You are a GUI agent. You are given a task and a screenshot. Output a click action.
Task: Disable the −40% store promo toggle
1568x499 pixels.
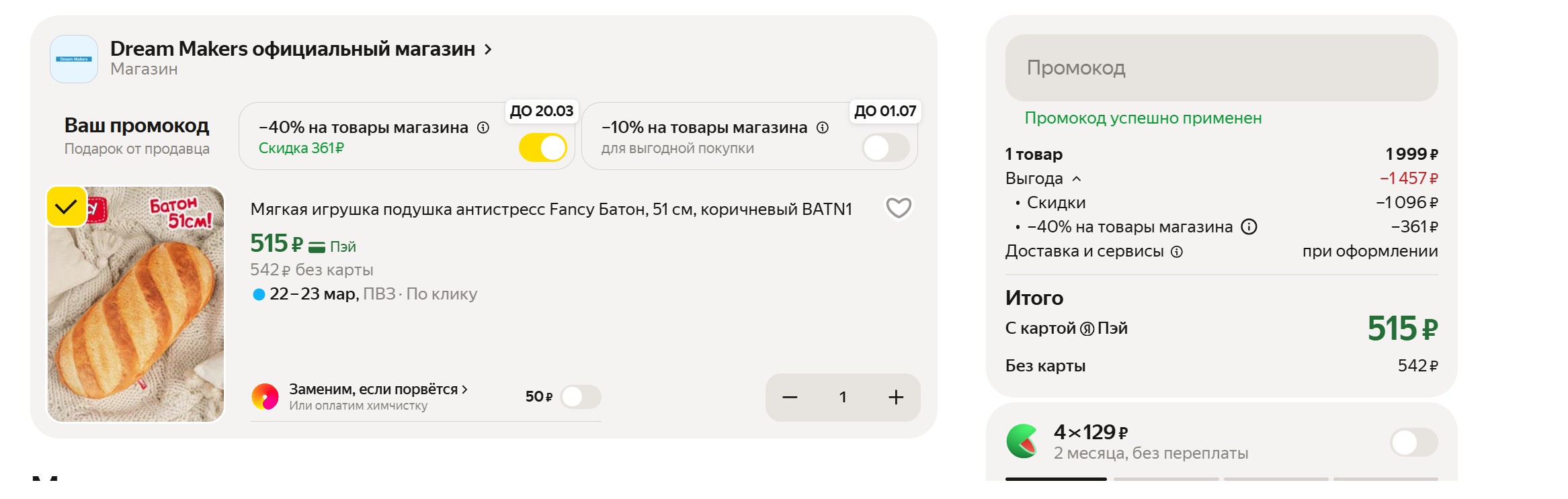click(x=542, y=148)
